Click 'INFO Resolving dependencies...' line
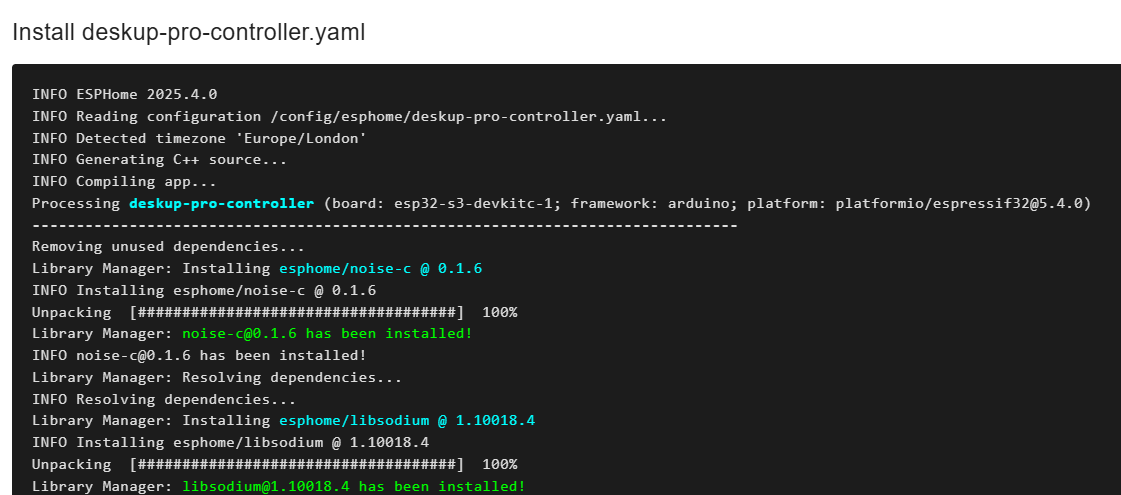The height and width of the screenshot is (495, 1121). tap(164, 399)
